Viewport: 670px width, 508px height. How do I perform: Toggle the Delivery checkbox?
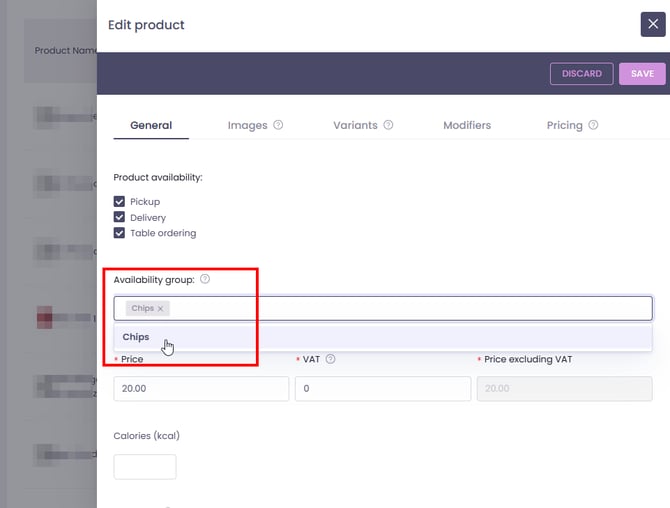click(120, 217)
